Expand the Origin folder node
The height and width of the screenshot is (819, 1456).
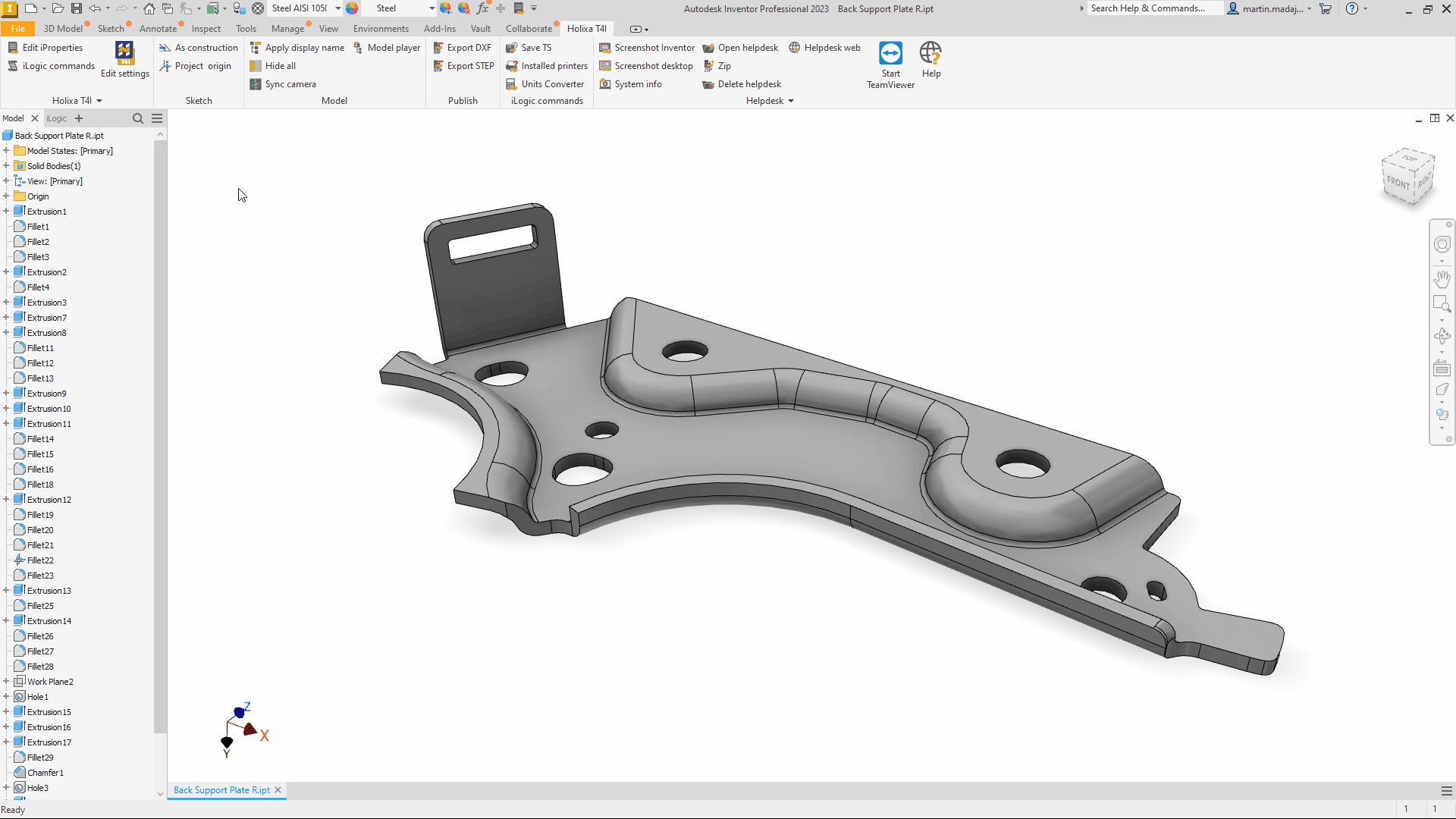point(6,196)
